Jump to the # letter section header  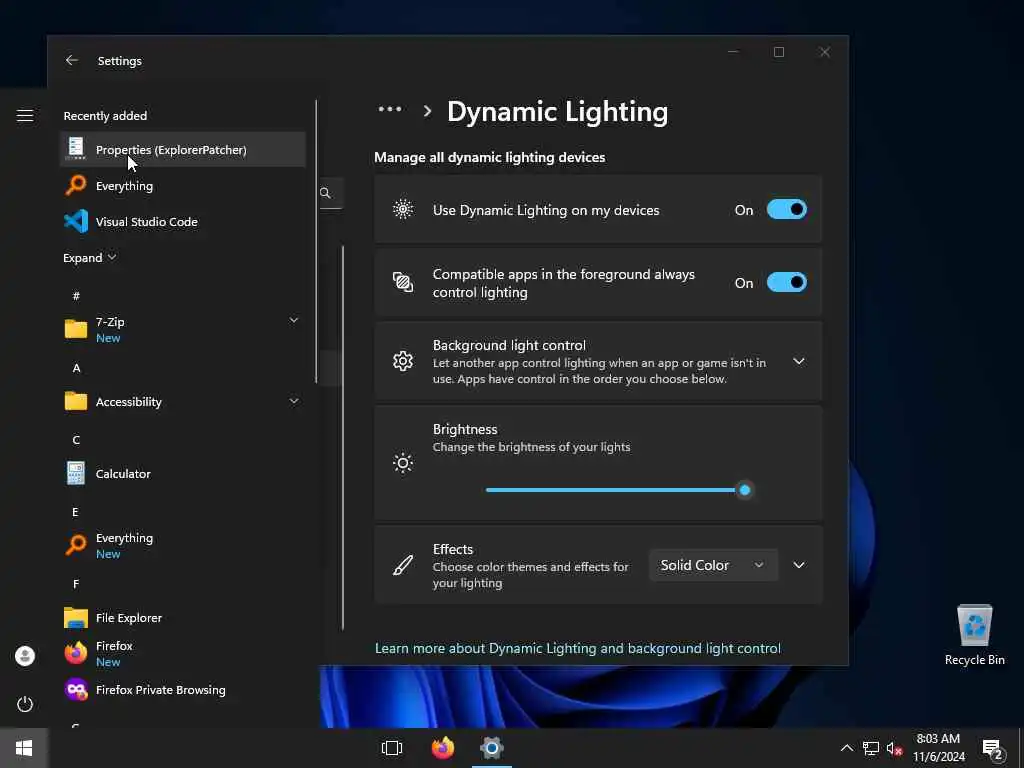[76, 296]
